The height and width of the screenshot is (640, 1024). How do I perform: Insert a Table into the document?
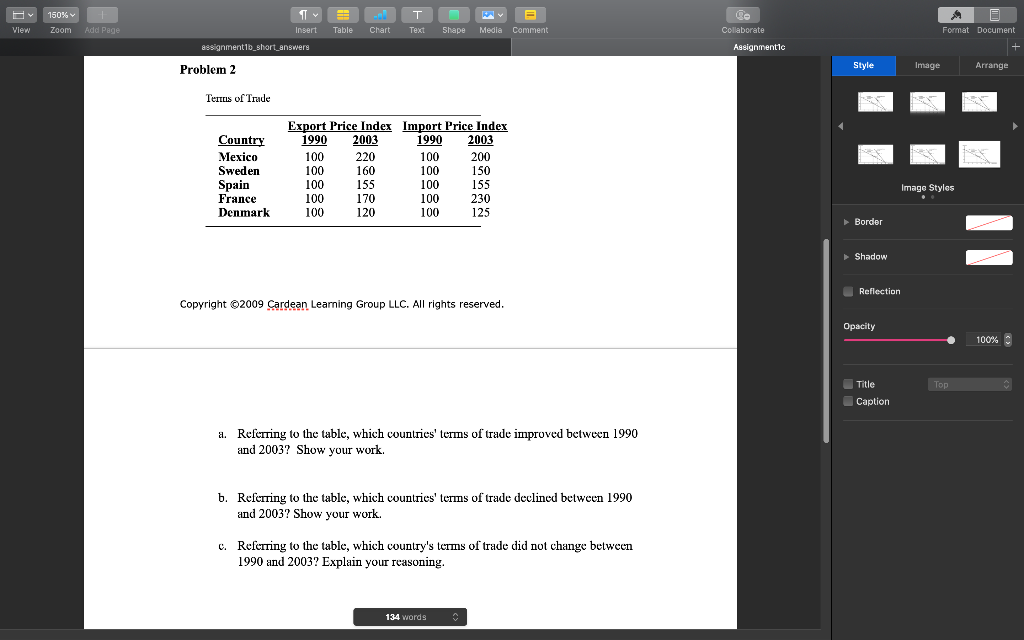pyautogui.click(x=343, y=14)
